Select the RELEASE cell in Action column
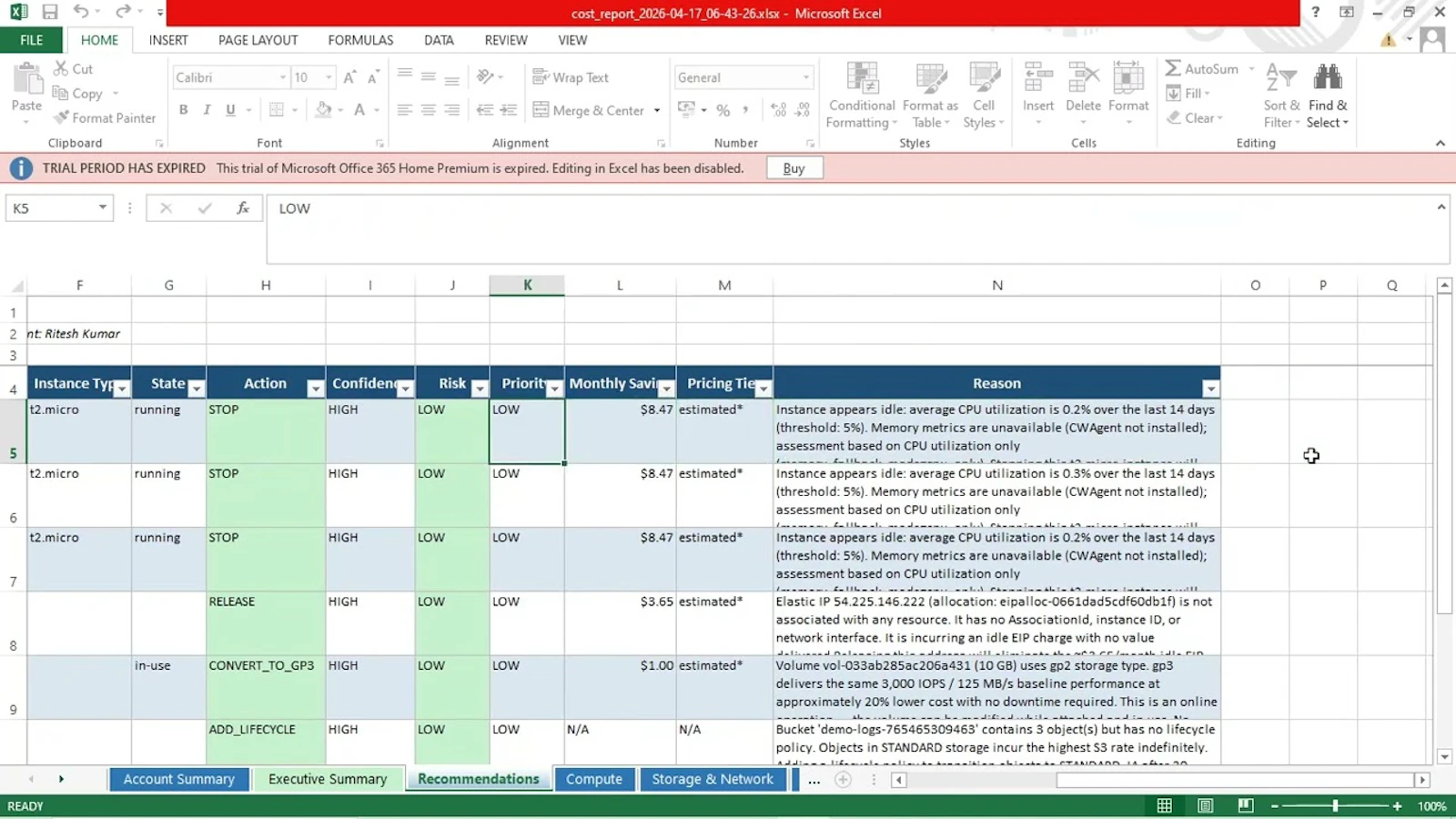 (266, 623)
